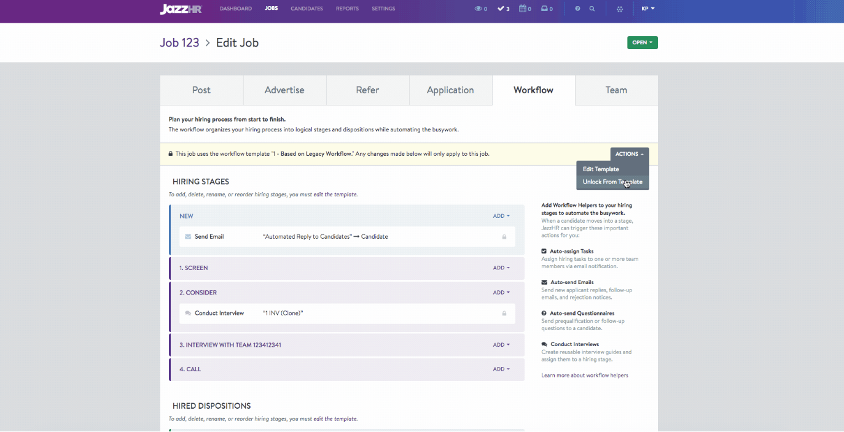Click the JazzHR logo
This screenshot has height=432, width=844.
click(x=181, y=9)
